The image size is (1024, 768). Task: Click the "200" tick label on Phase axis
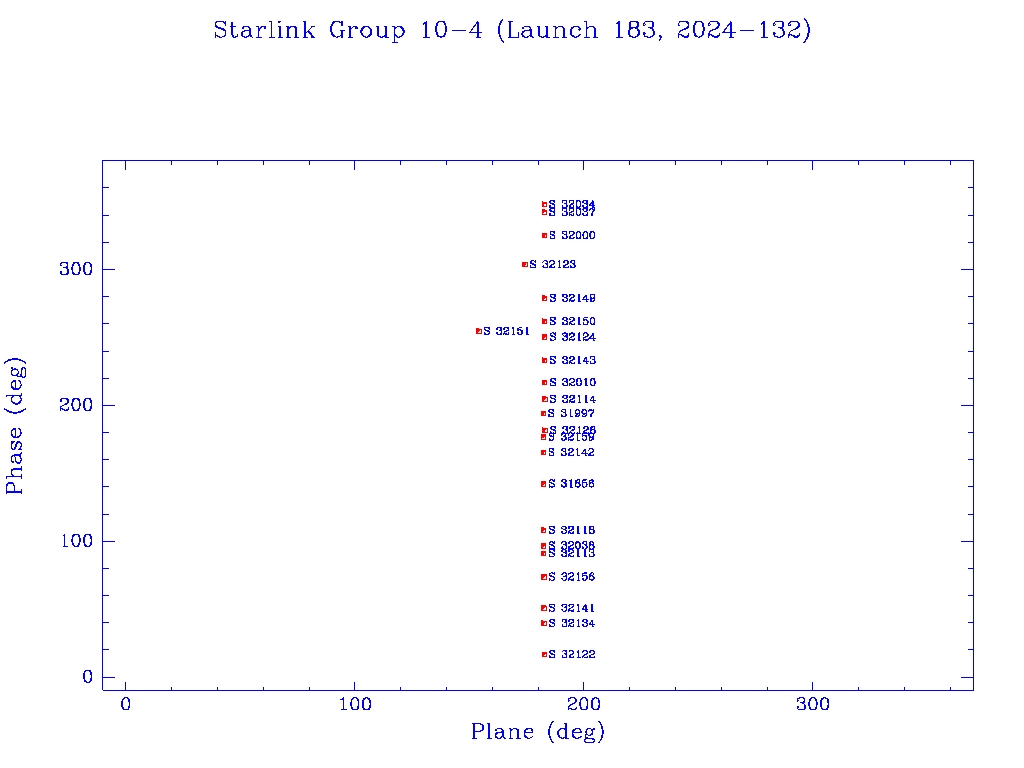coord(76,405)
